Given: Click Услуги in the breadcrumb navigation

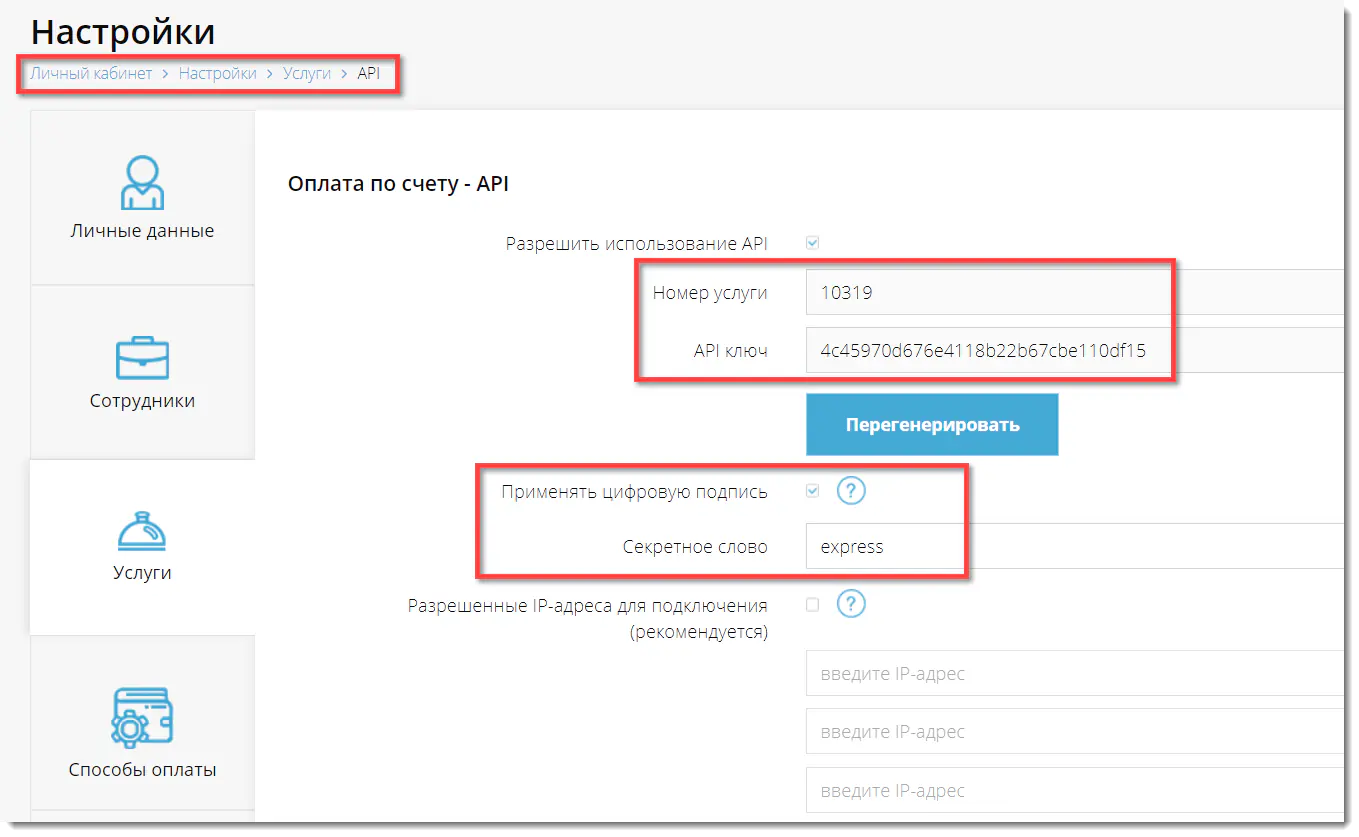Looking at the screenshot, I should point(307,73).
